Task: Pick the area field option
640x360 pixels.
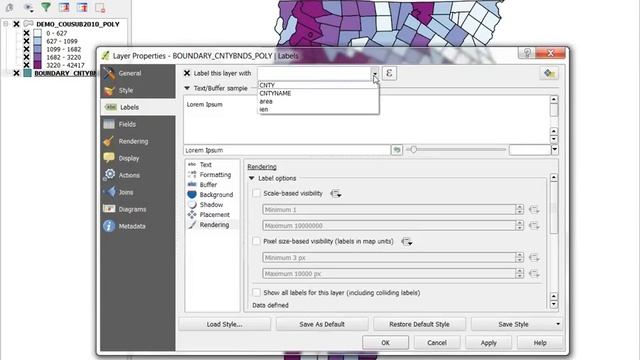Action: coord(318,101)
